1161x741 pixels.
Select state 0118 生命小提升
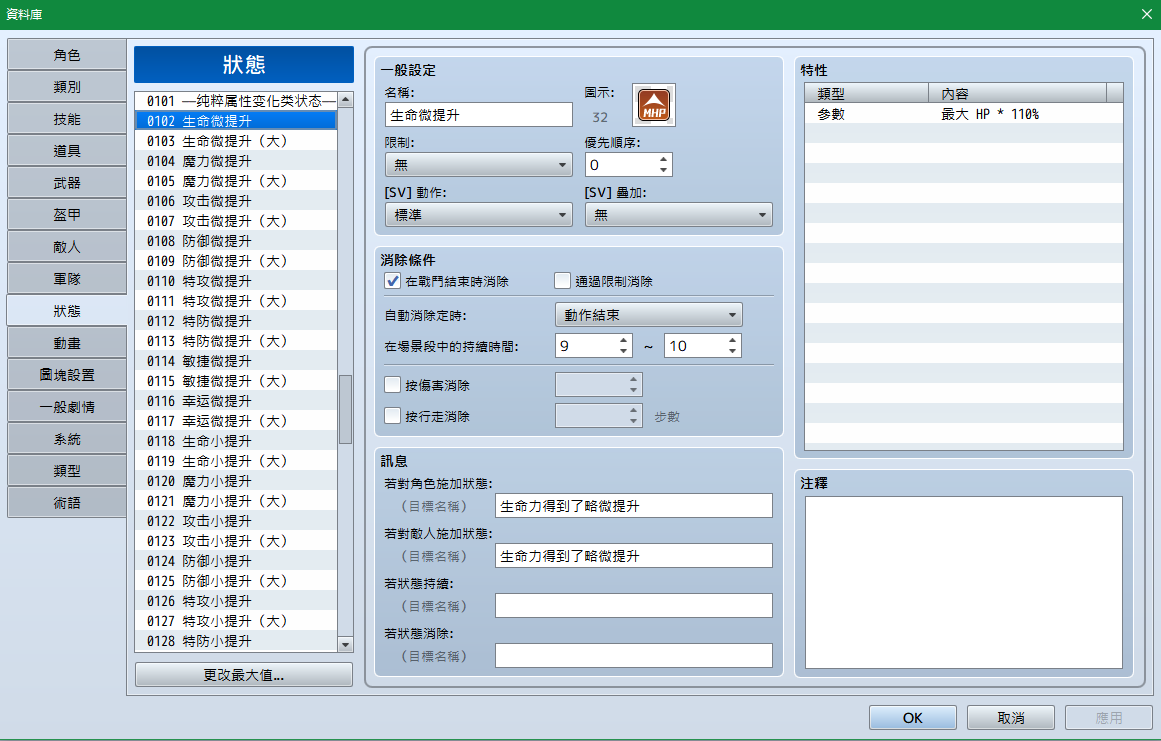(236, 440)
